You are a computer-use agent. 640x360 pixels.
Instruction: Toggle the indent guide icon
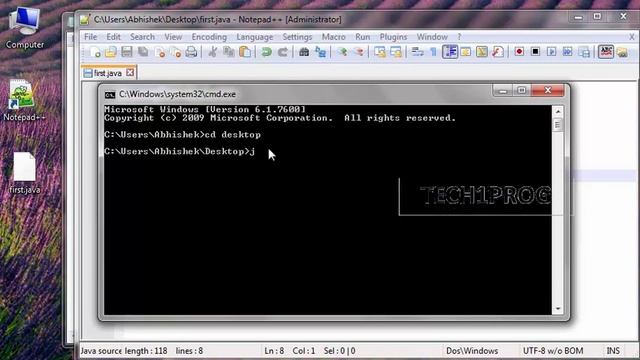[x=450, y=52]
